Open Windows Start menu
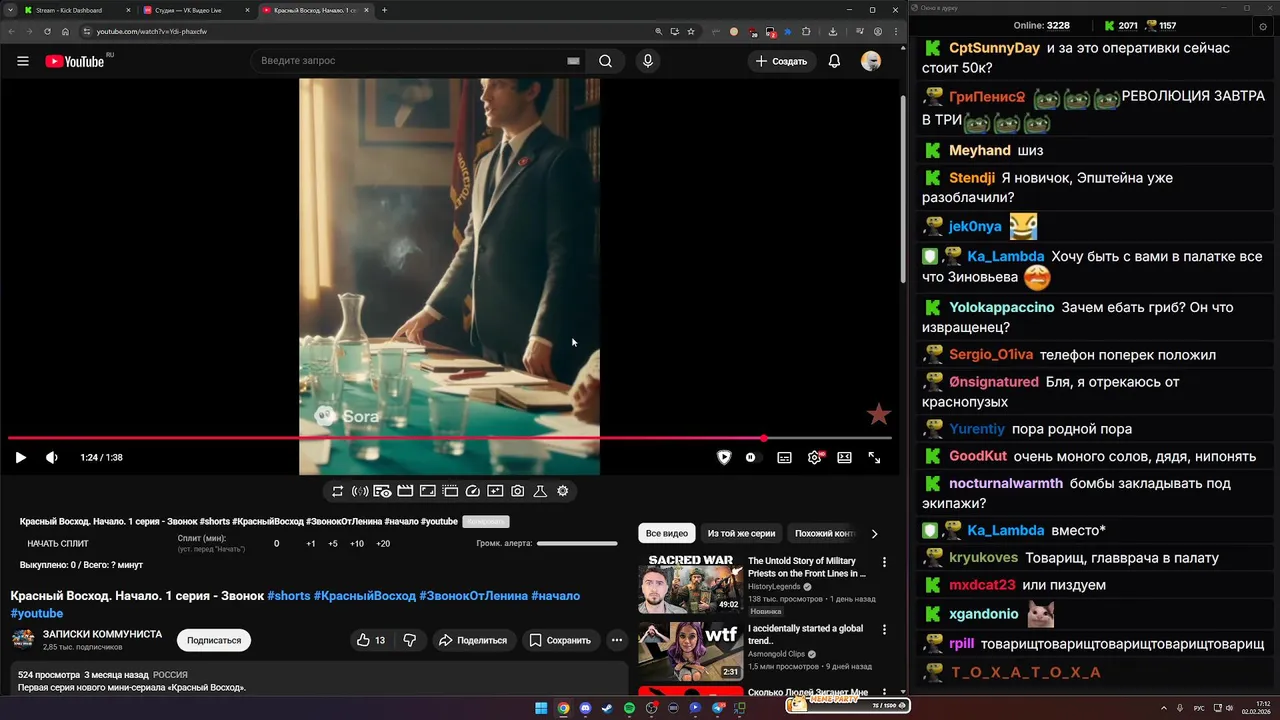Image resolution: width=1280 pixels, height=720 pixels. 541,708
